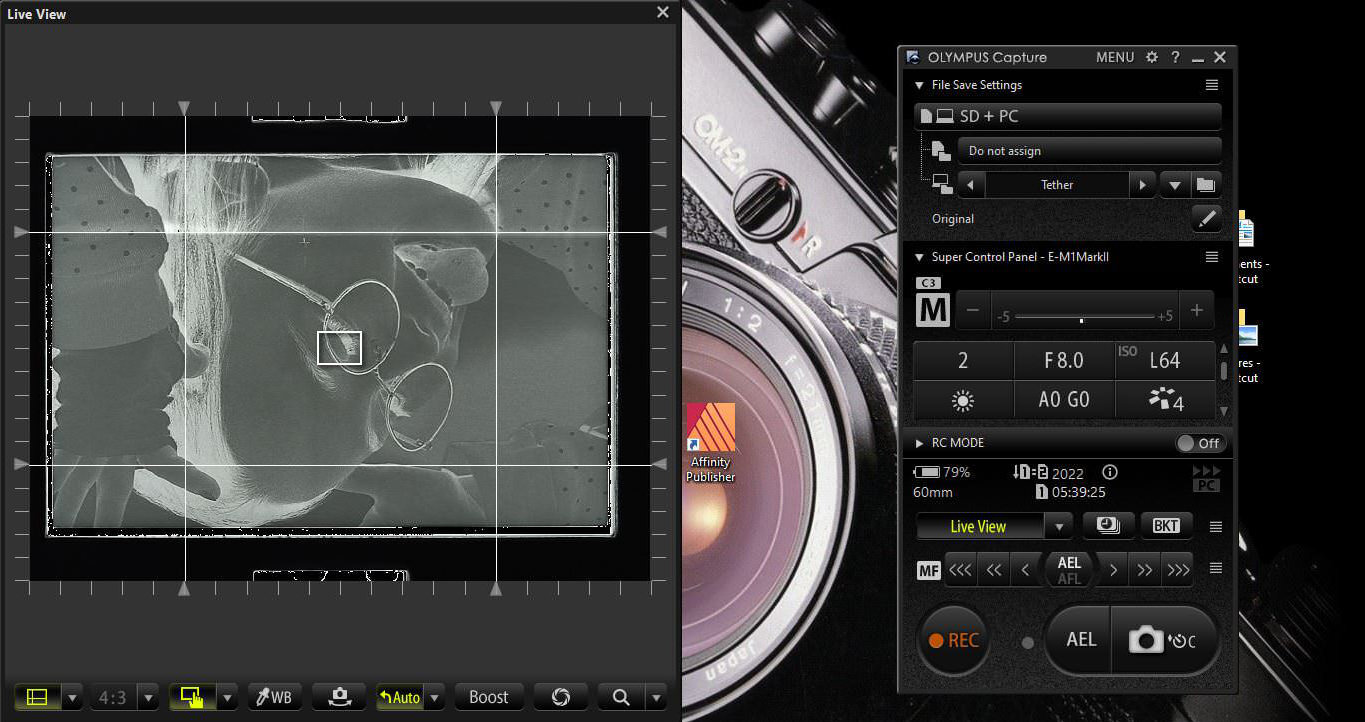
Task: Click the REC button
Action: tap(953, 640)
